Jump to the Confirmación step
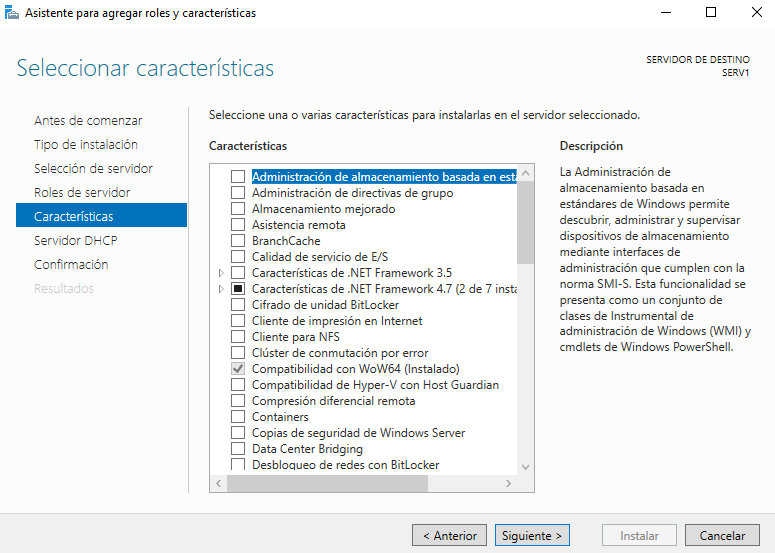775x553 pixels. pos(71,264)
